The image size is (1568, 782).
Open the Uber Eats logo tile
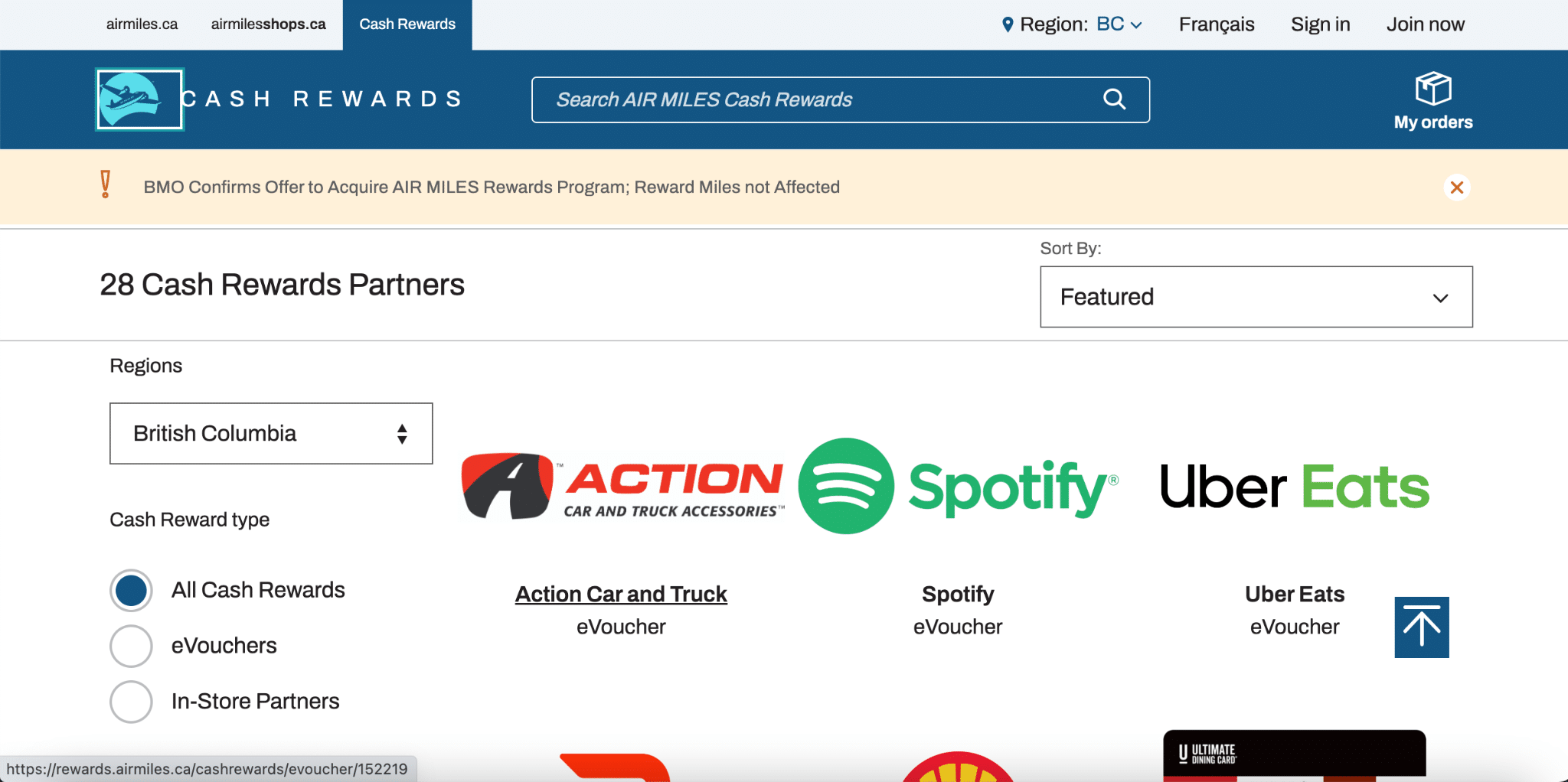click(x=1295, y=487)
